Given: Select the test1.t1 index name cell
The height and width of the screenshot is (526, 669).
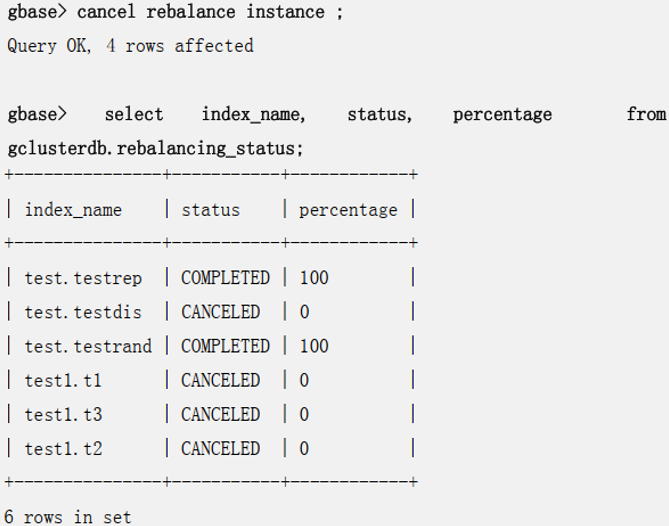Looking at the screenshot, I should [63, 380].
